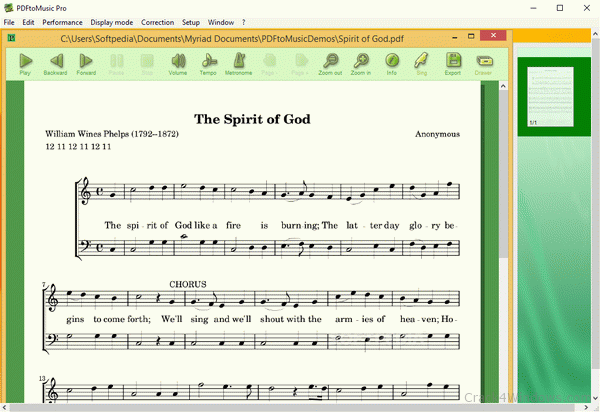The height and width of the screenshot is (412, 600).
Task: Click the measure number 13 marker
Action: tap(42, 378)
